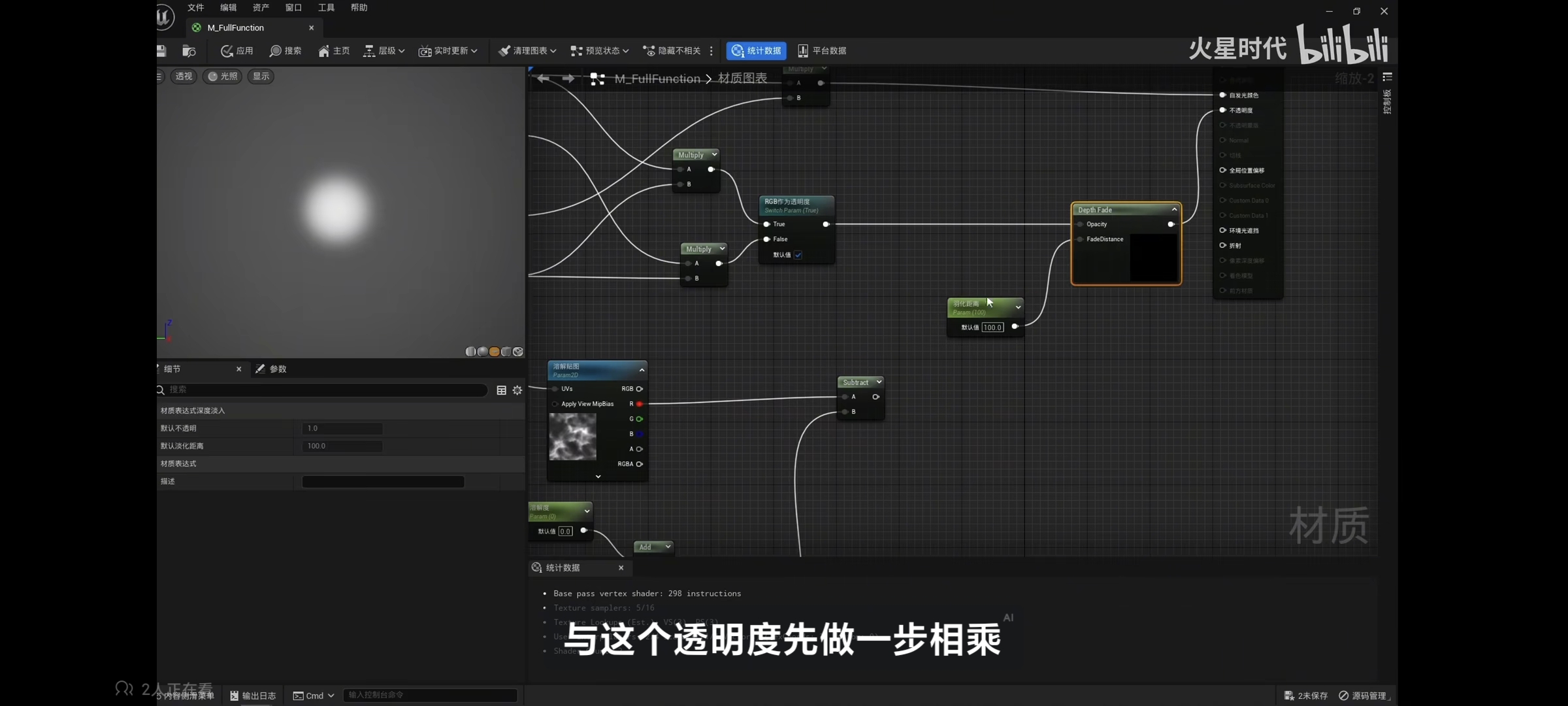This screenshot has width=1568, height=706.
Task: Toggle Stats (统计数据) button
Action: point(756,51)
